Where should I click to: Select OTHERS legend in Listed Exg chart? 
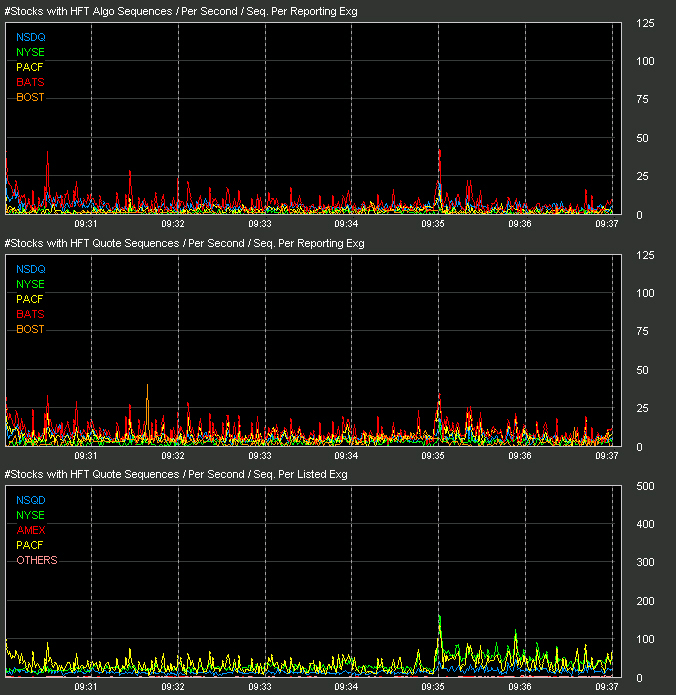coord(37,560)
